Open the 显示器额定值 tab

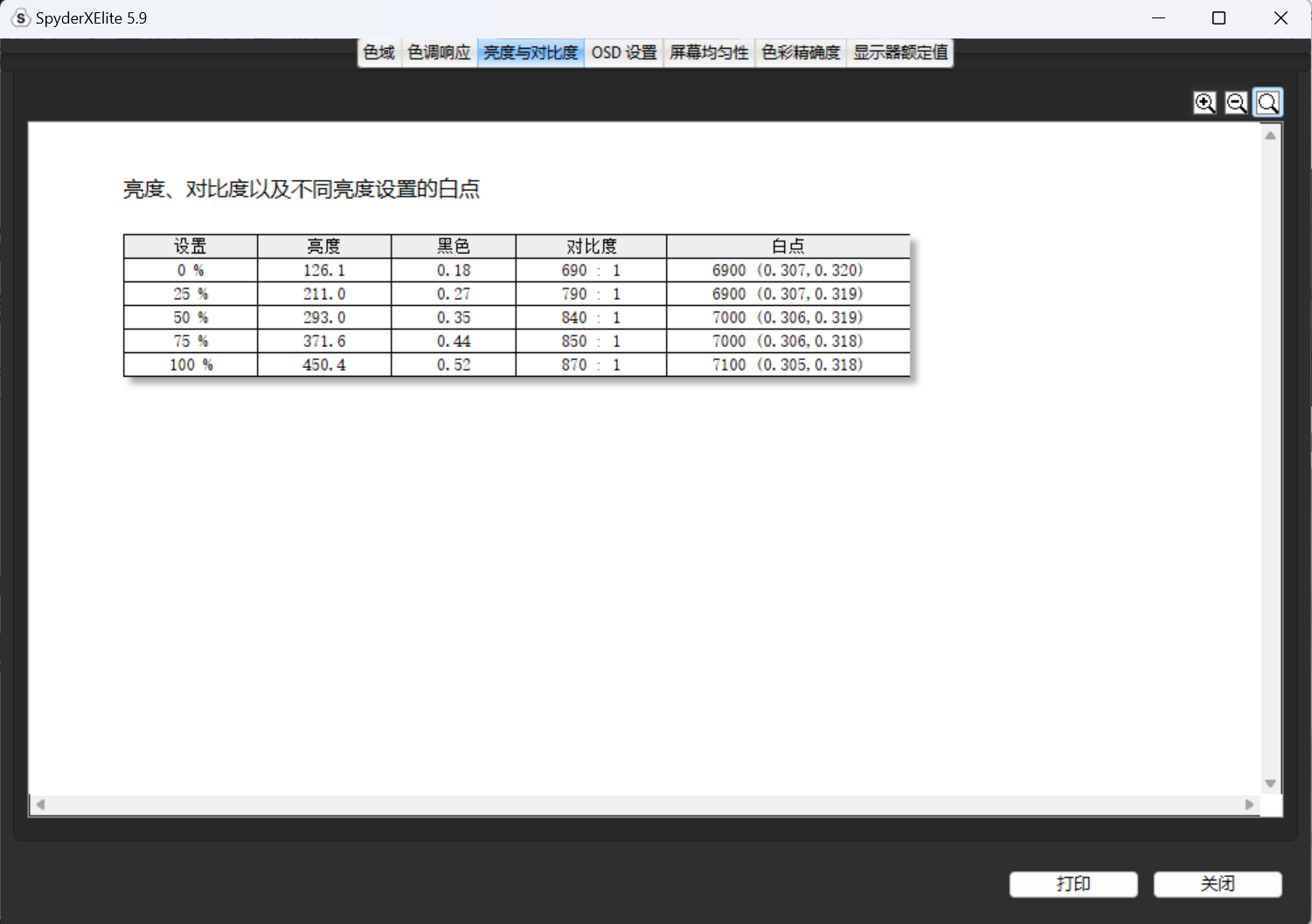coord(900,52)
